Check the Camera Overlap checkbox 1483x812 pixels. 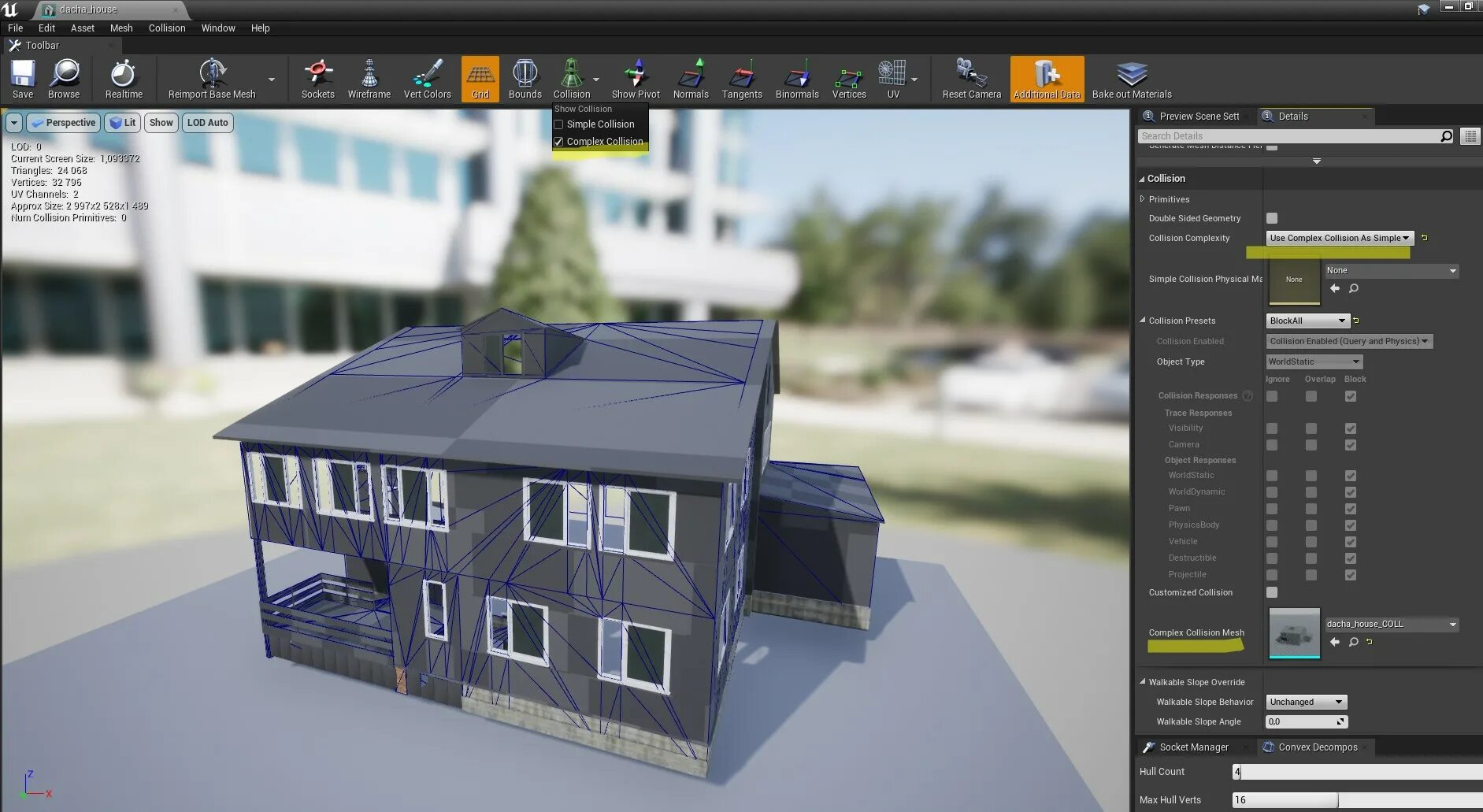pyautogui.click(x=1311, y=445)
